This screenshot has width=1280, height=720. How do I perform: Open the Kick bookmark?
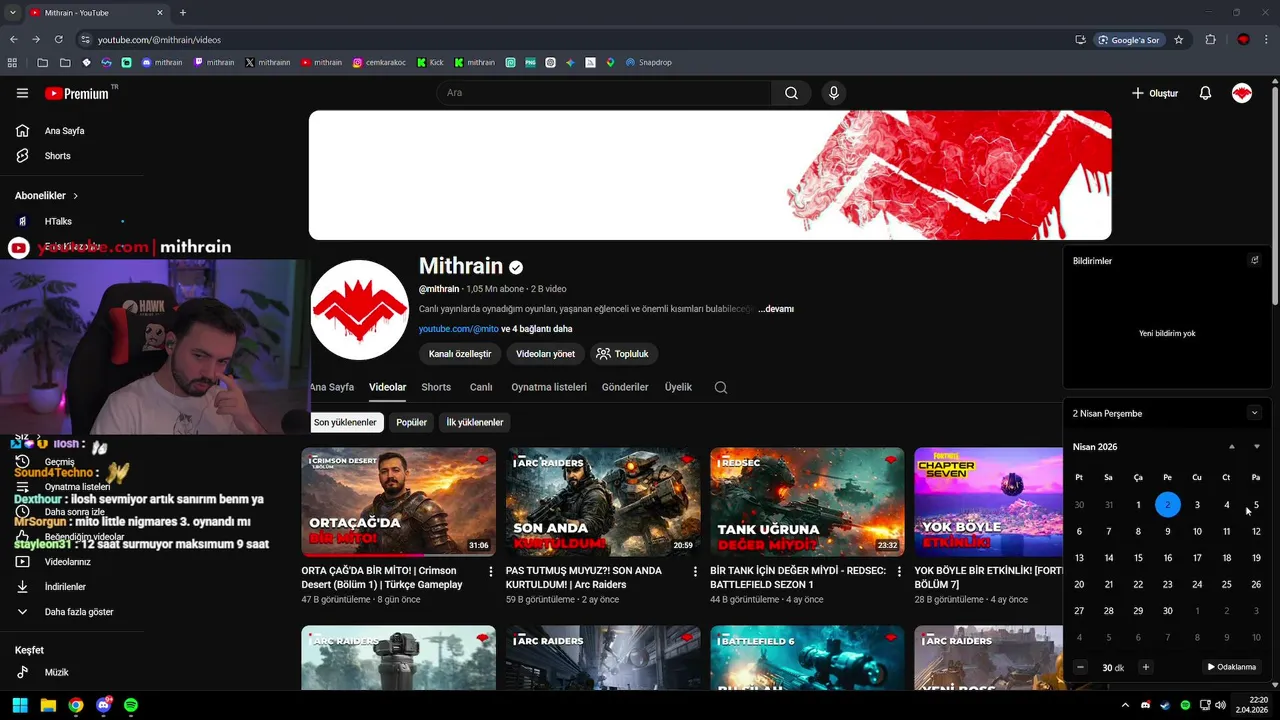(430, 62)
